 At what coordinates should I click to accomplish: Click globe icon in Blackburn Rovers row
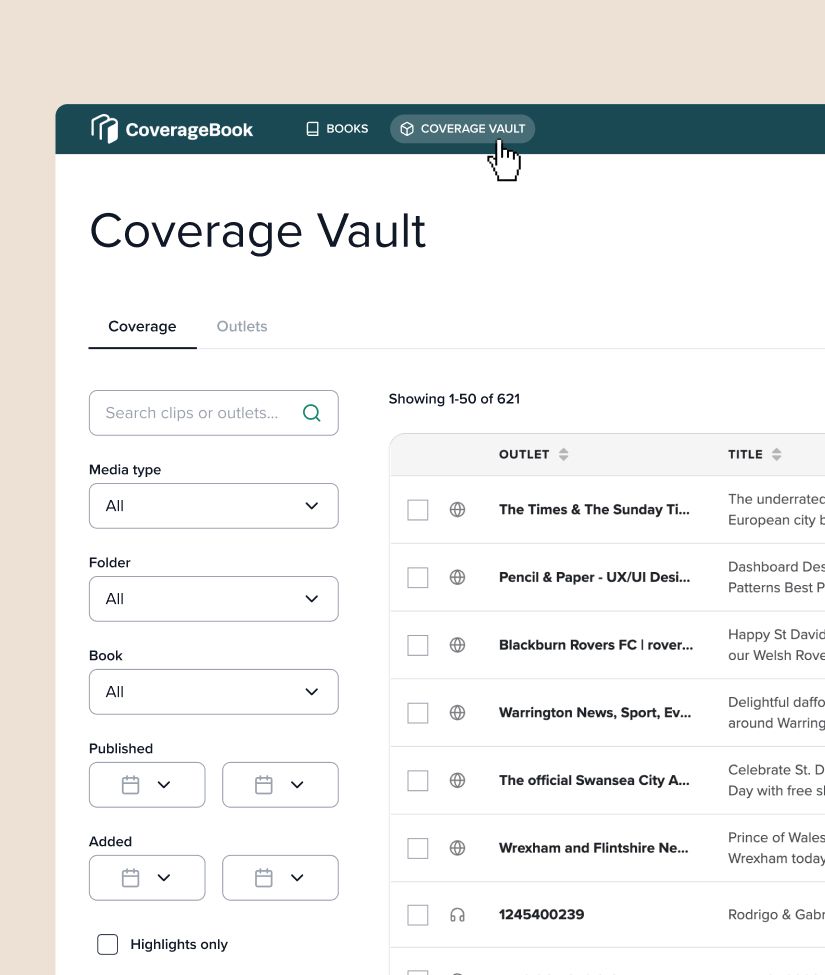pos(458,645)
